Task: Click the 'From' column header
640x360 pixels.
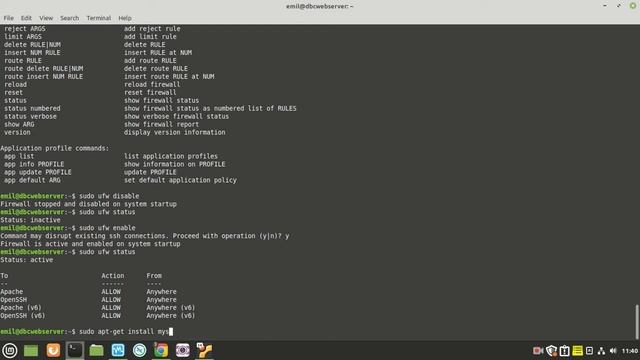Action: coord(154,276)
